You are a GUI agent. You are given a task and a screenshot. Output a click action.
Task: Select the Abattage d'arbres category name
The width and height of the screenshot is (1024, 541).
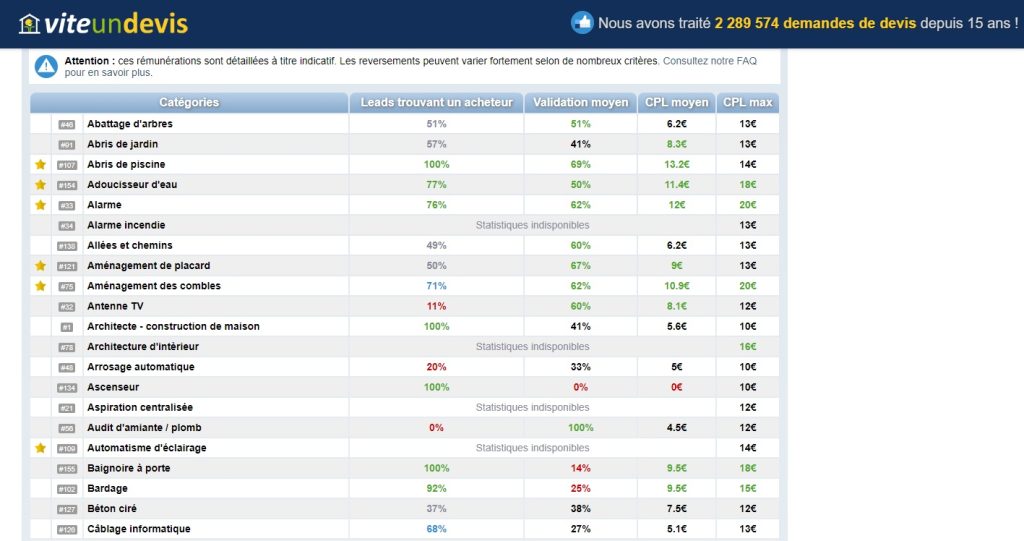click(x=130, y=123)
